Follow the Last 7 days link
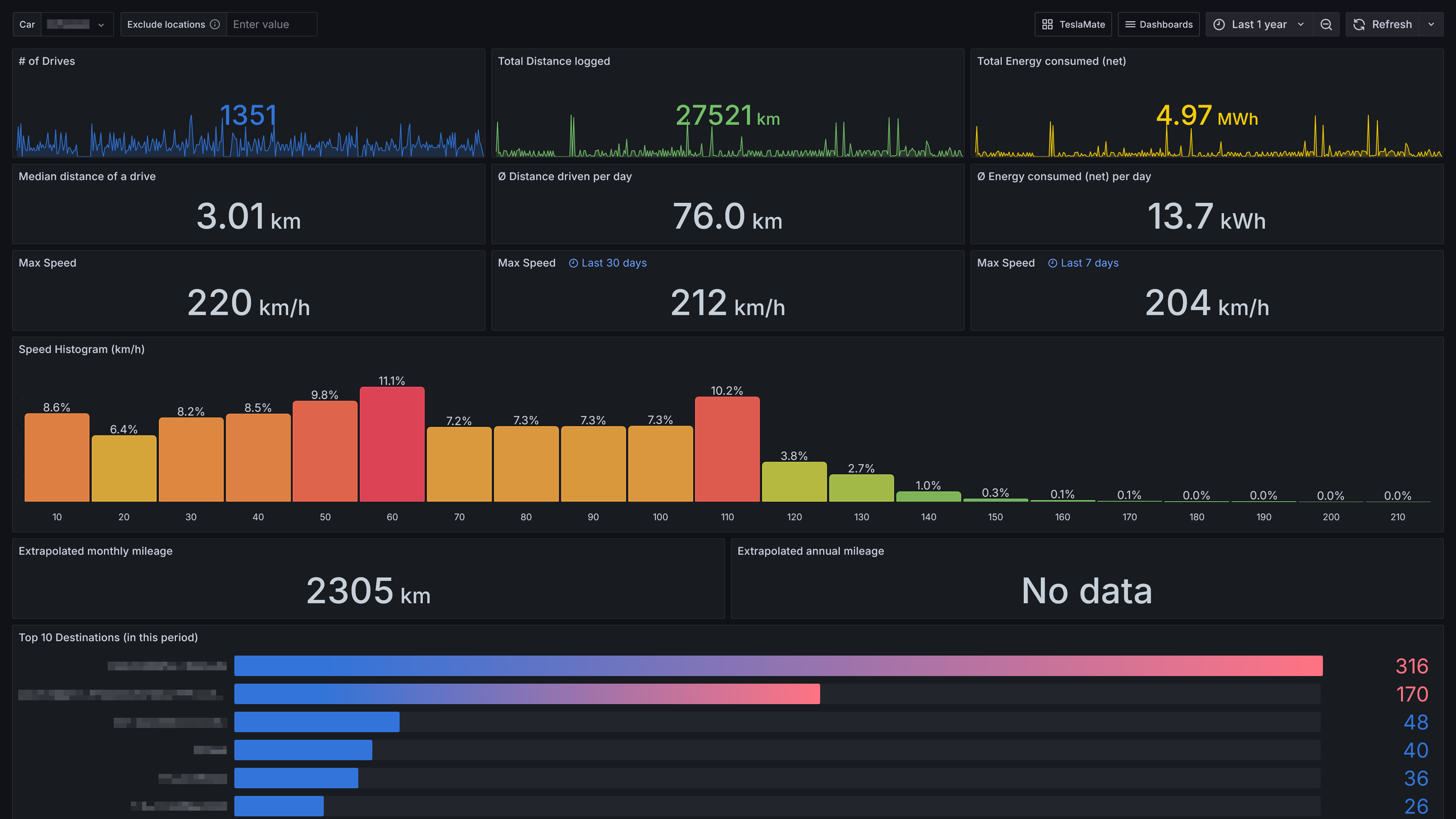 pos(1089,263)
